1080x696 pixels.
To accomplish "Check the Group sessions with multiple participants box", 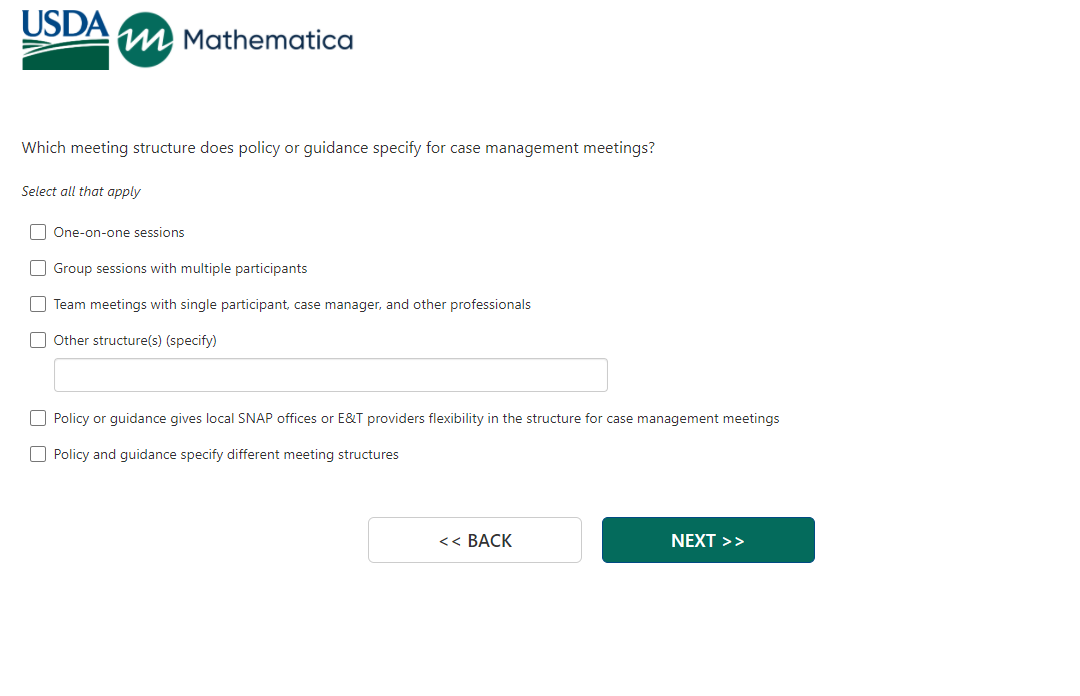I will pos(38,268).
